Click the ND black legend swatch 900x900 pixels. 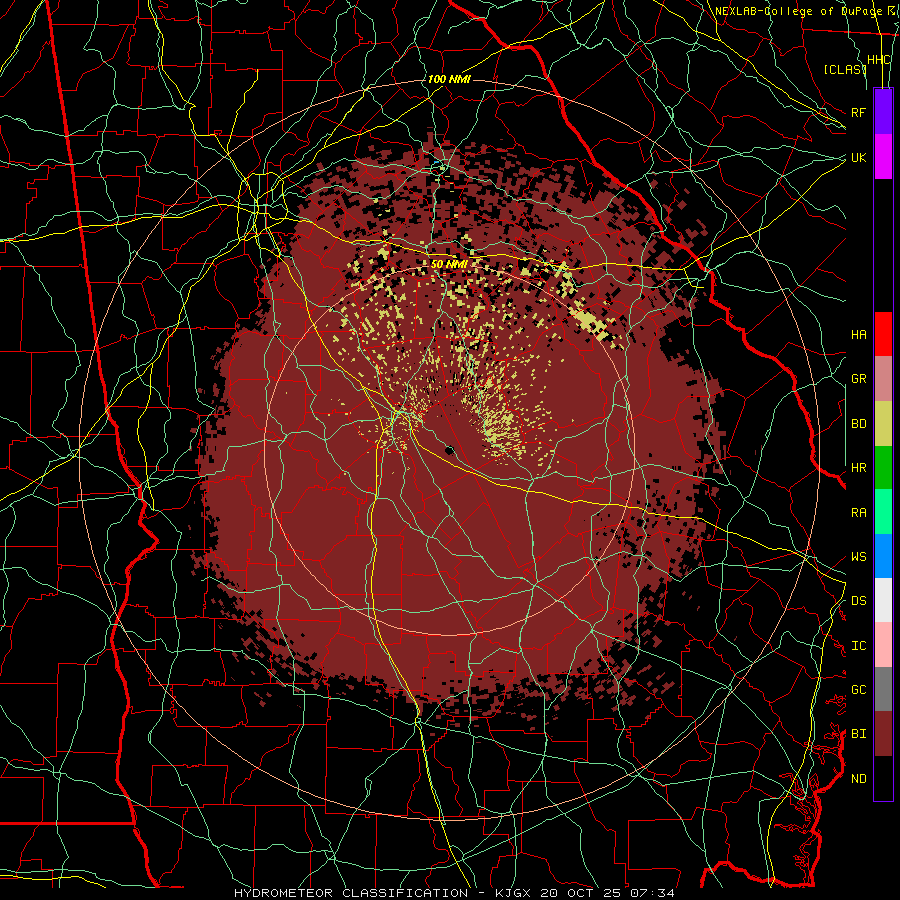pos(883,778)
